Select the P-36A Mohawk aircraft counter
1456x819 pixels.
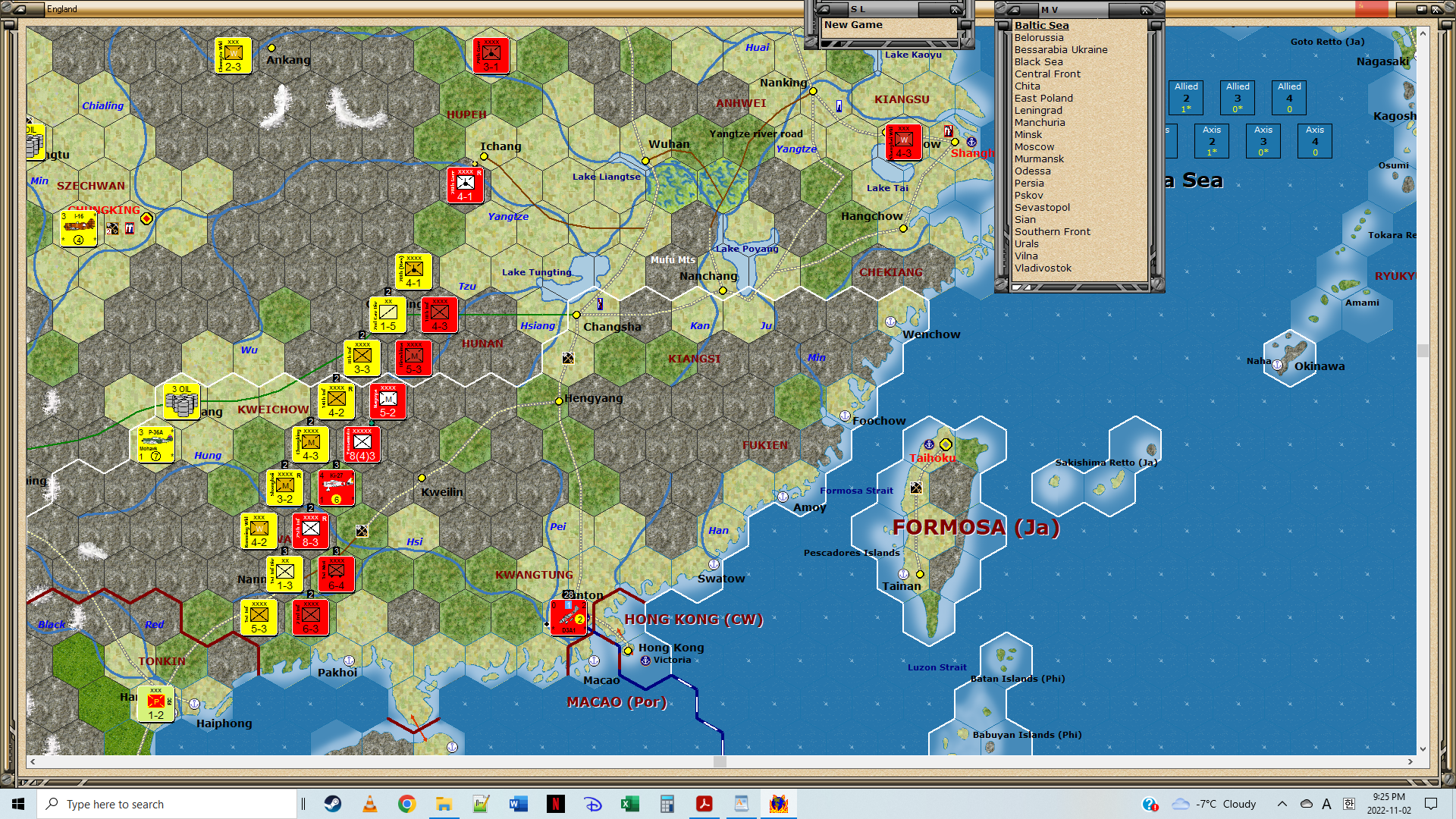[x=155, y=444]
